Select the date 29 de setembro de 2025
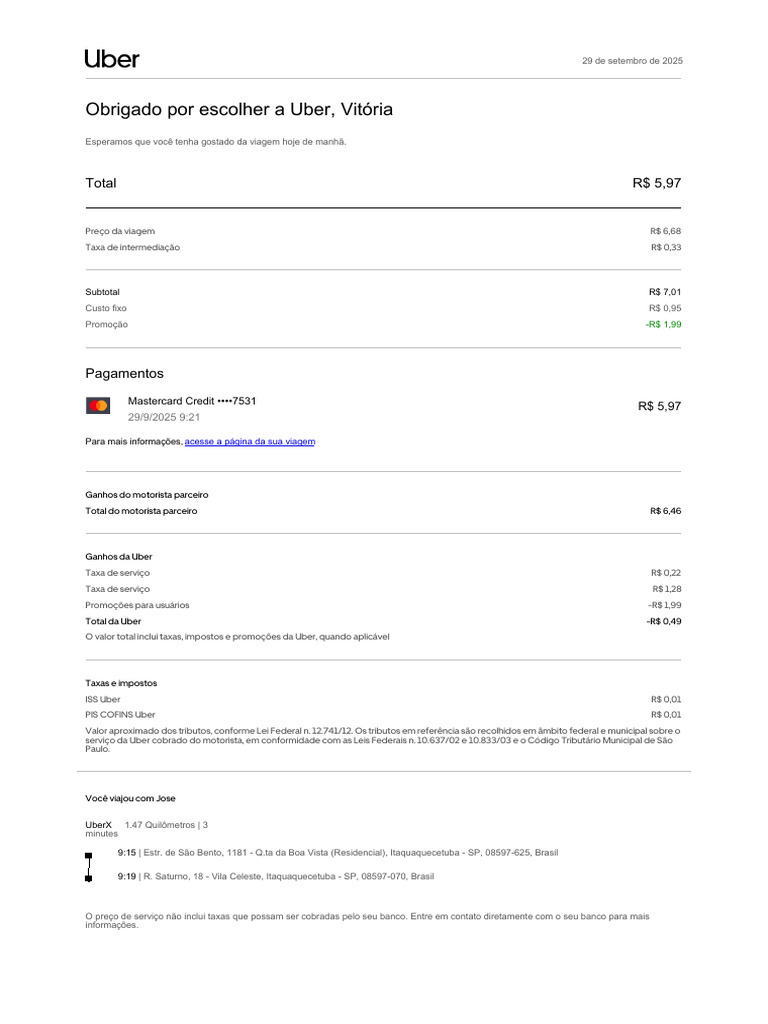The width and height of the screenshot is (768, 1024). click(x=632, y=61)
